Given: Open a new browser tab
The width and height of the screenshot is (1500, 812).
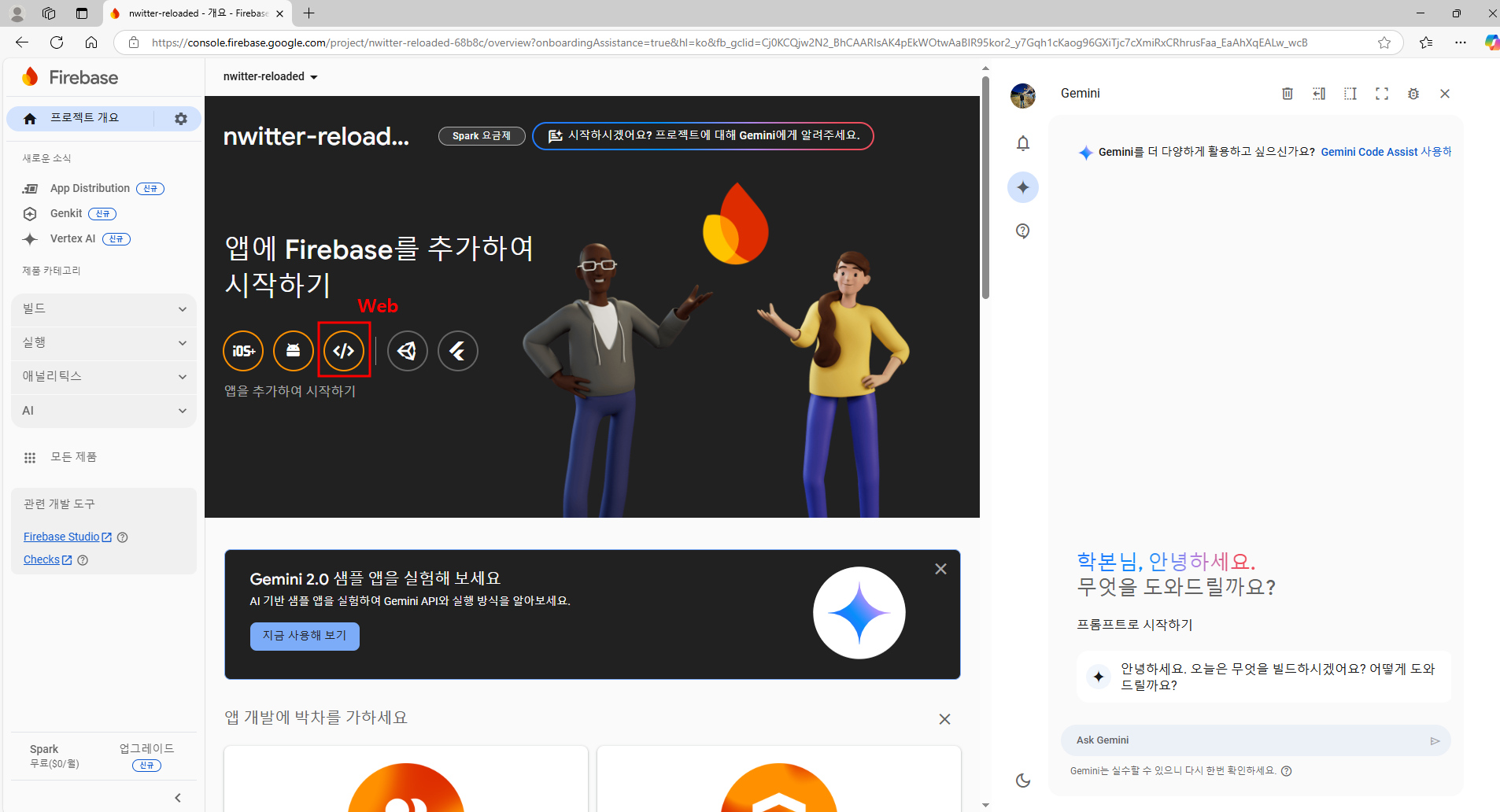Looking at the screenshot, I should point(309,13).
